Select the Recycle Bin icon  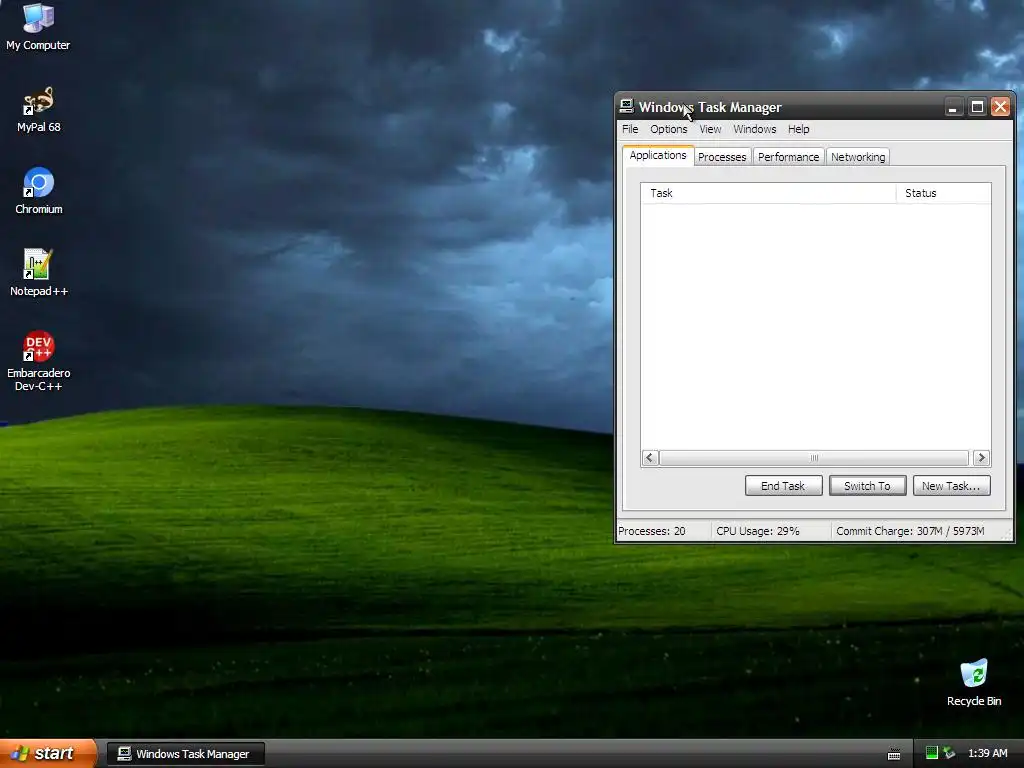pos(974,682)
